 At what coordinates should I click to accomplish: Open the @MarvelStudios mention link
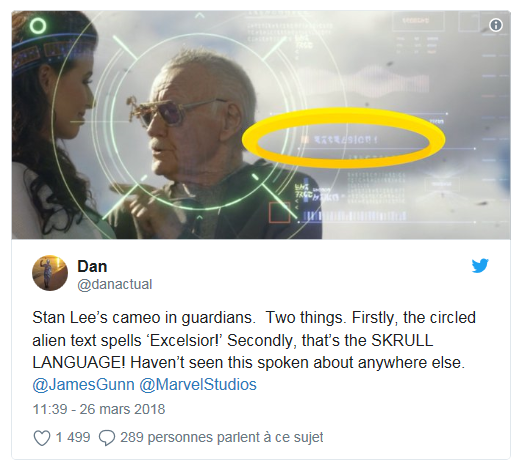pyautogui.click(x=198, y=384)
